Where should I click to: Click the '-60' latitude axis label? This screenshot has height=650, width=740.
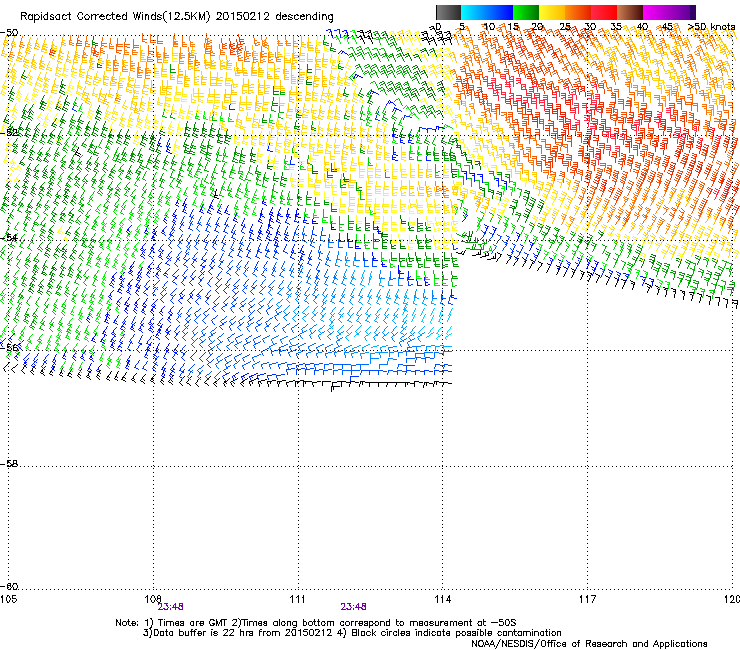(9, 587)
